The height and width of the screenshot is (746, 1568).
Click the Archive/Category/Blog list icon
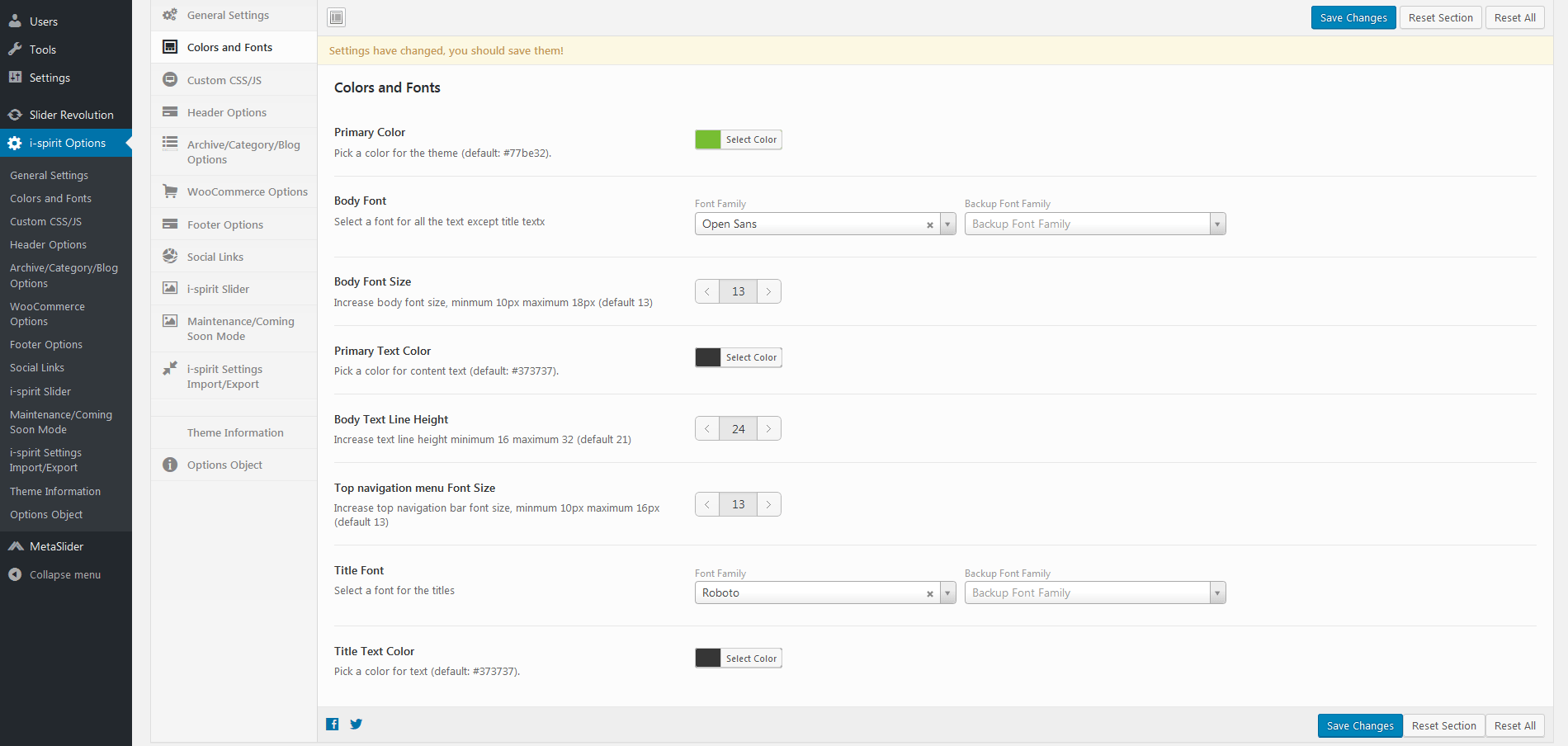[170, 143]
